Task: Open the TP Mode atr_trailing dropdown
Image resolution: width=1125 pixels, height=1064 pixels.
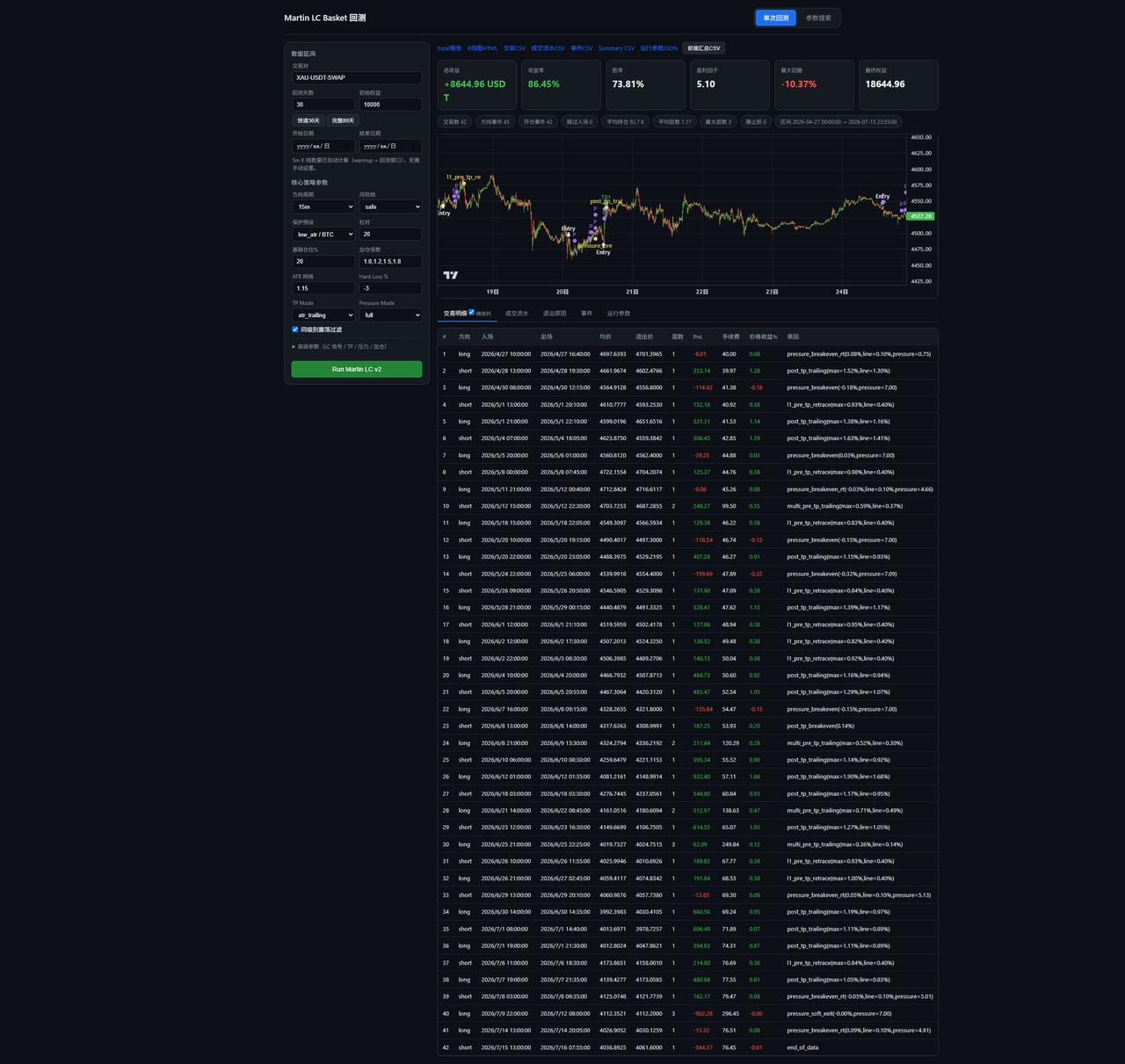Action: pos(323,315)
